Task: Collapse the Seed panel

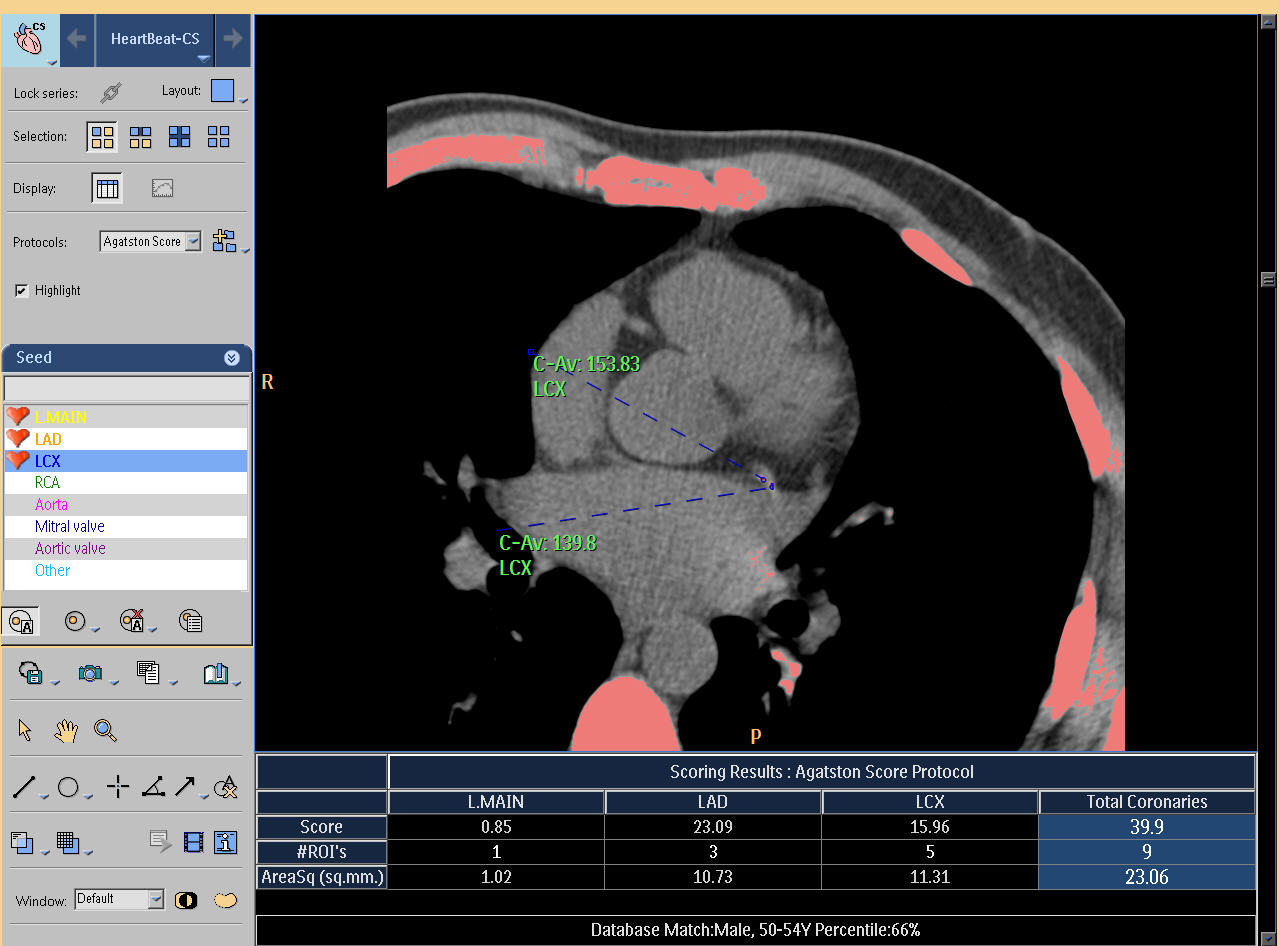Action: coord(232,358)
